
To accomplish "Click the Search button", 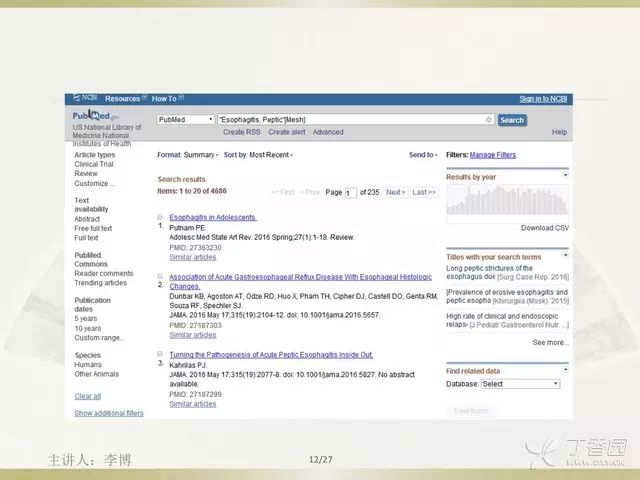I will pos(512,120).
